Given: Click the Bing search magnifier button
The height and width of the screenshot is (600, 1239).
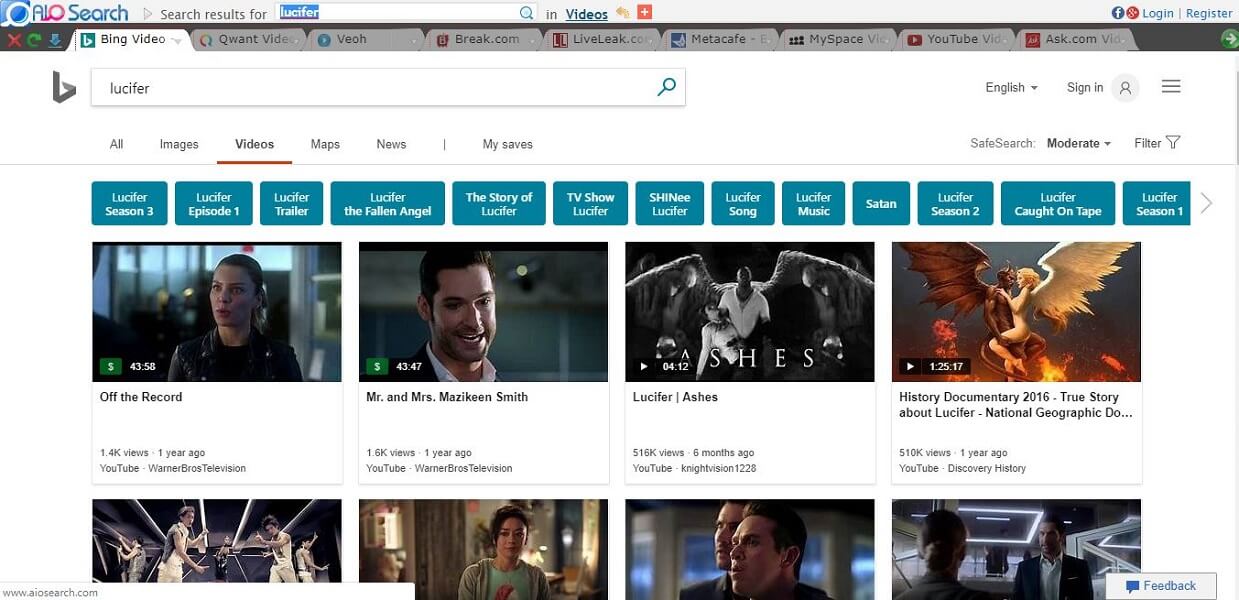Looking at the screenshot, I should (x=666, y=87).
